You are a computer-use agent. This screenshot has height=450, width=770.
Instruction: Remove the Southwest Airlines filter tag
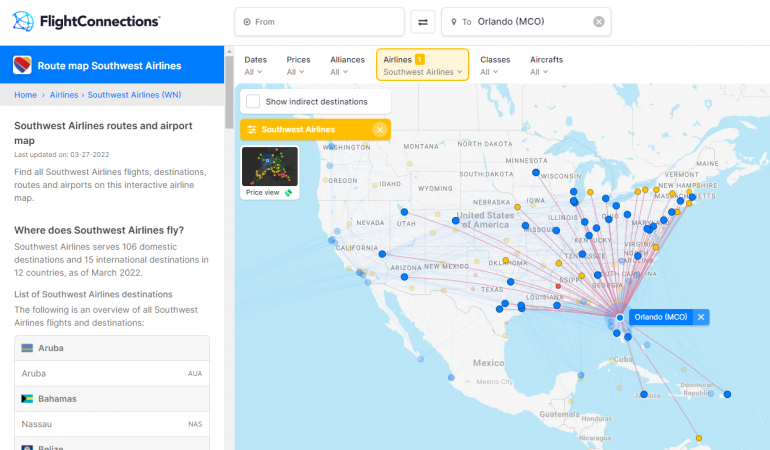pyautogui.click(x=379, y=130)
